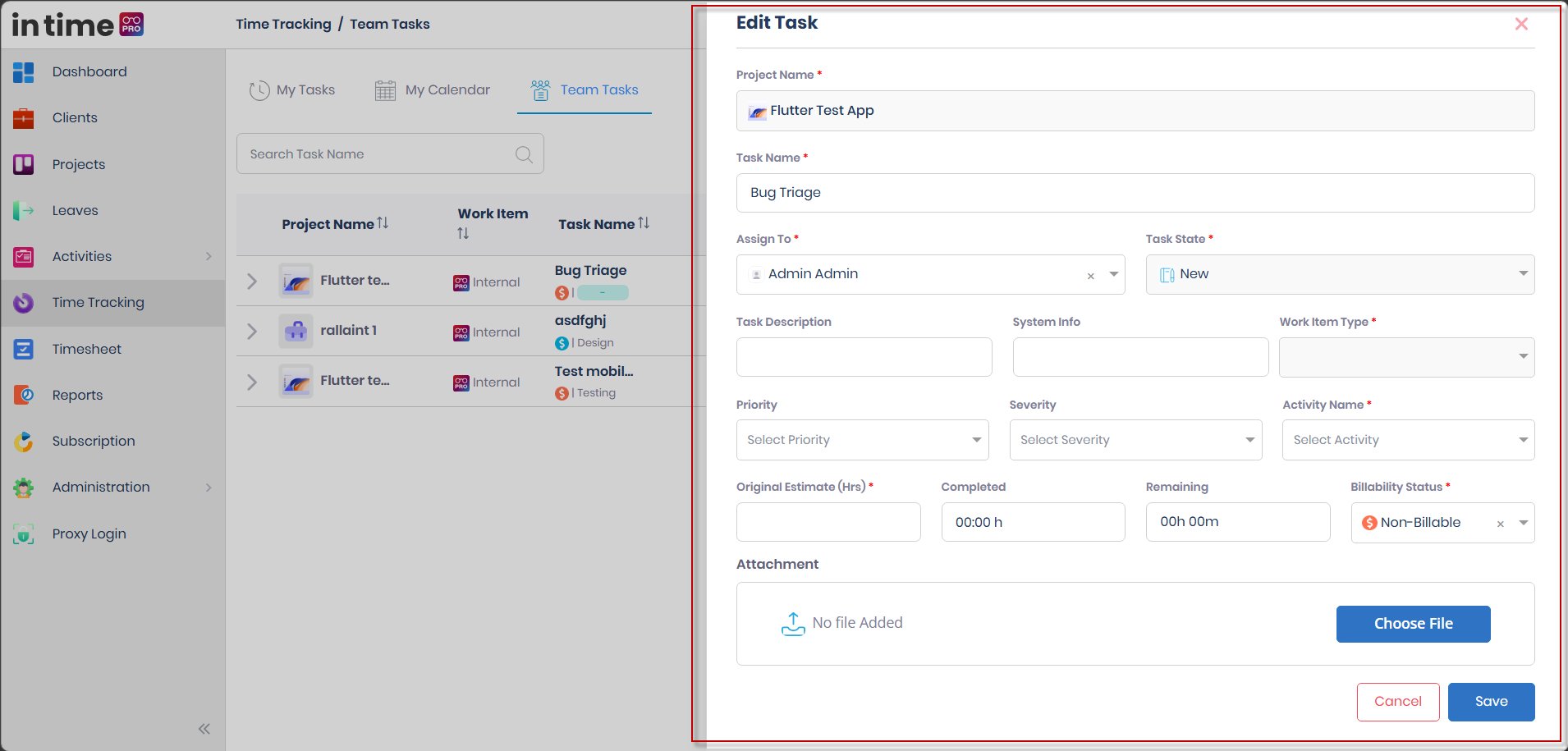Go to Leaves in the sidebar
The height and width of the screenshot is (751, 1568).
(x=75, y=210)
